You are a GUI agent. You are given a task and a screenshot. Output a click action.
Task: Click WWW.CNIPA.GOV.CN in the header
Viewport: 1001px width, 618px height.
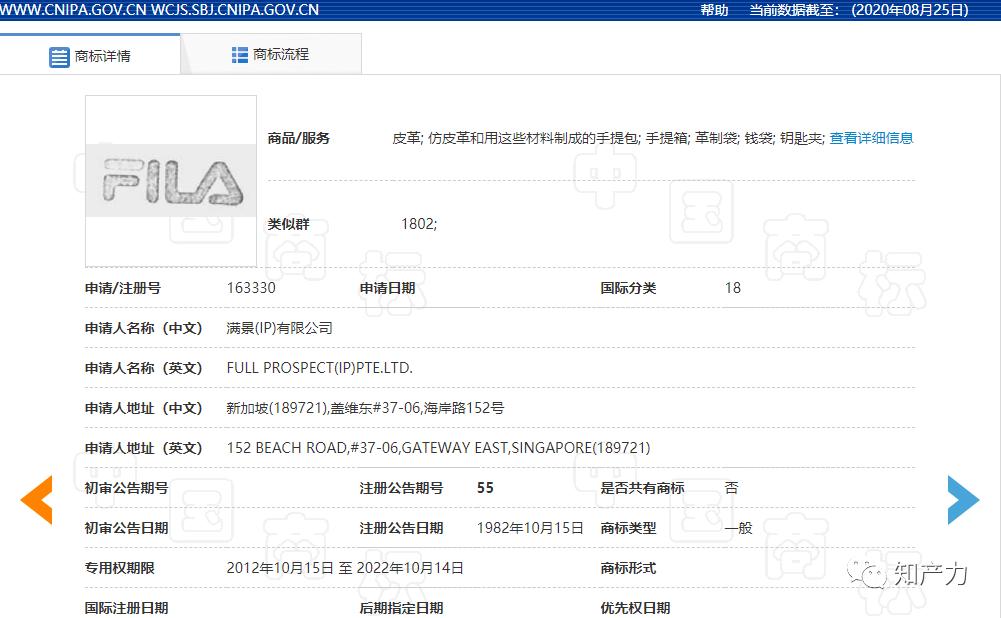point(73,10)
